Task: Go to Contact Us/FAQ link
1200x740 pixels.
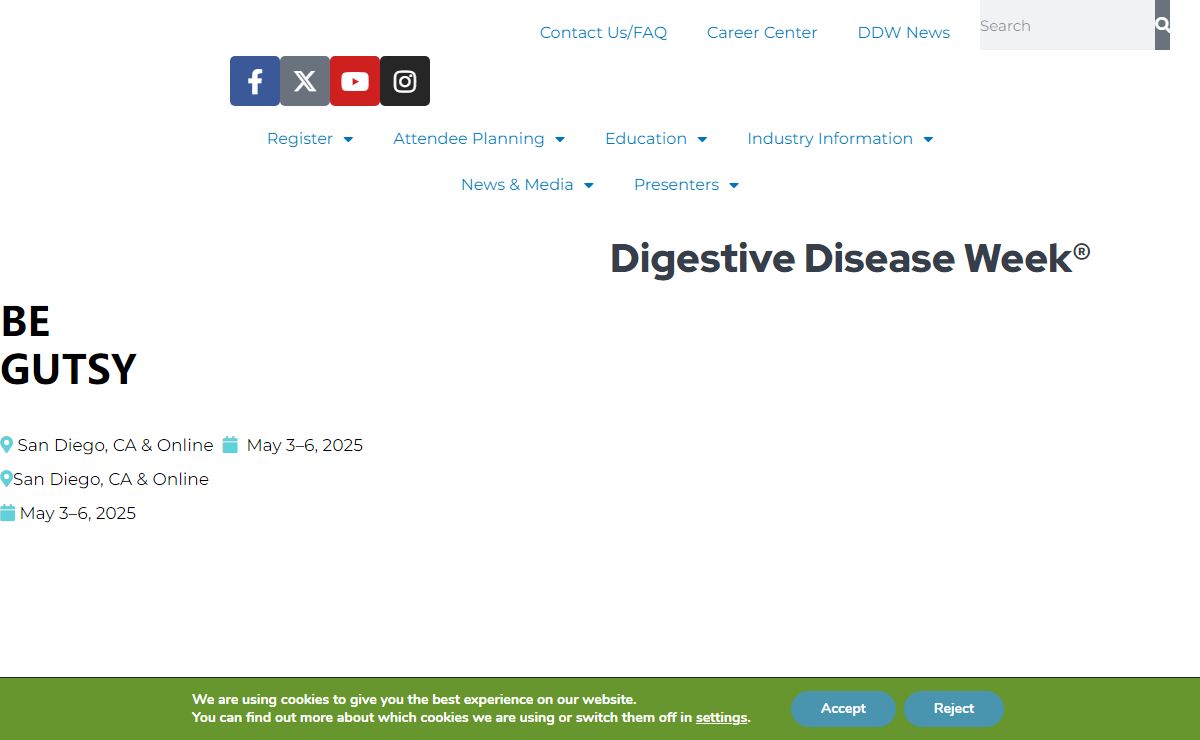Action: point(603,33)
